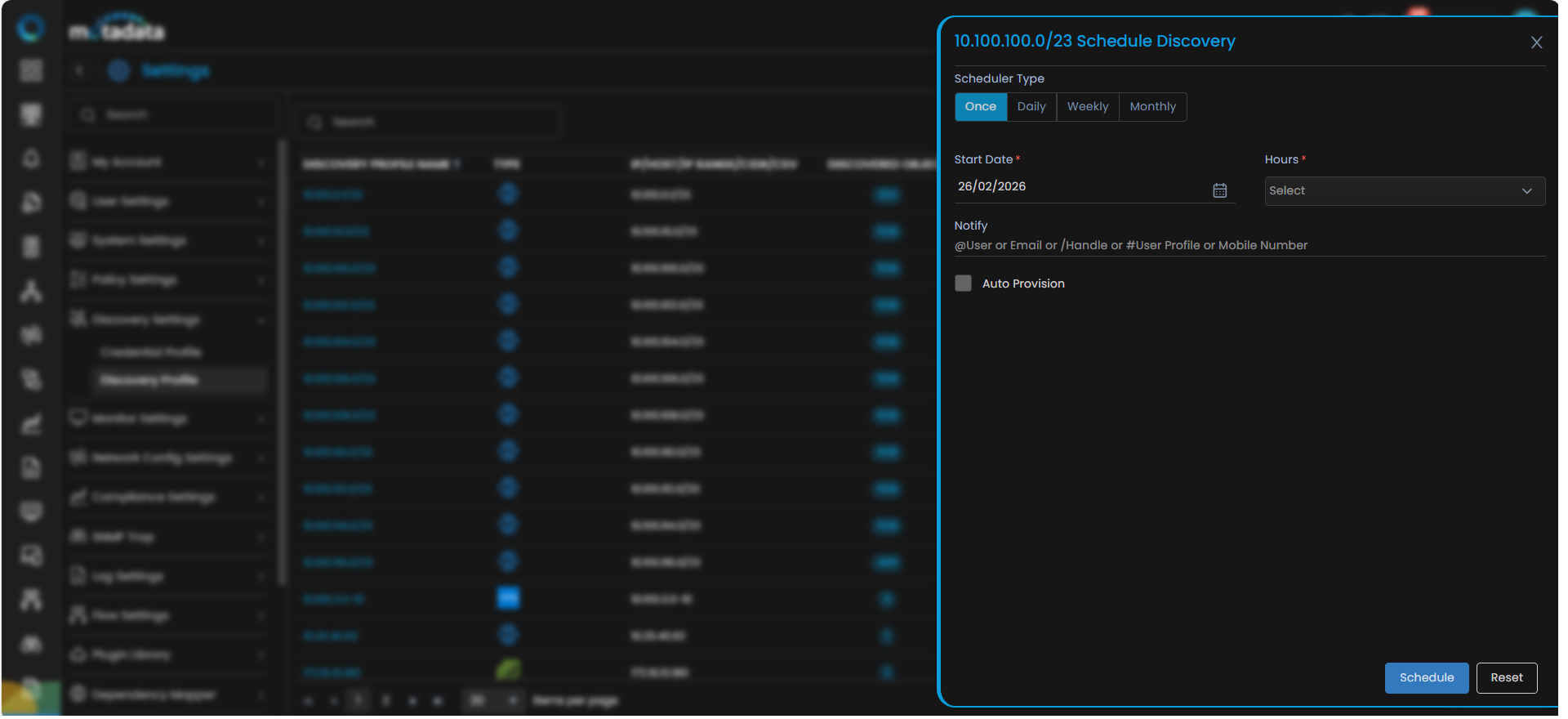Click the Motadata logo icon
The height and width of the screenshot is (719, 1568).
coord(31,29)
